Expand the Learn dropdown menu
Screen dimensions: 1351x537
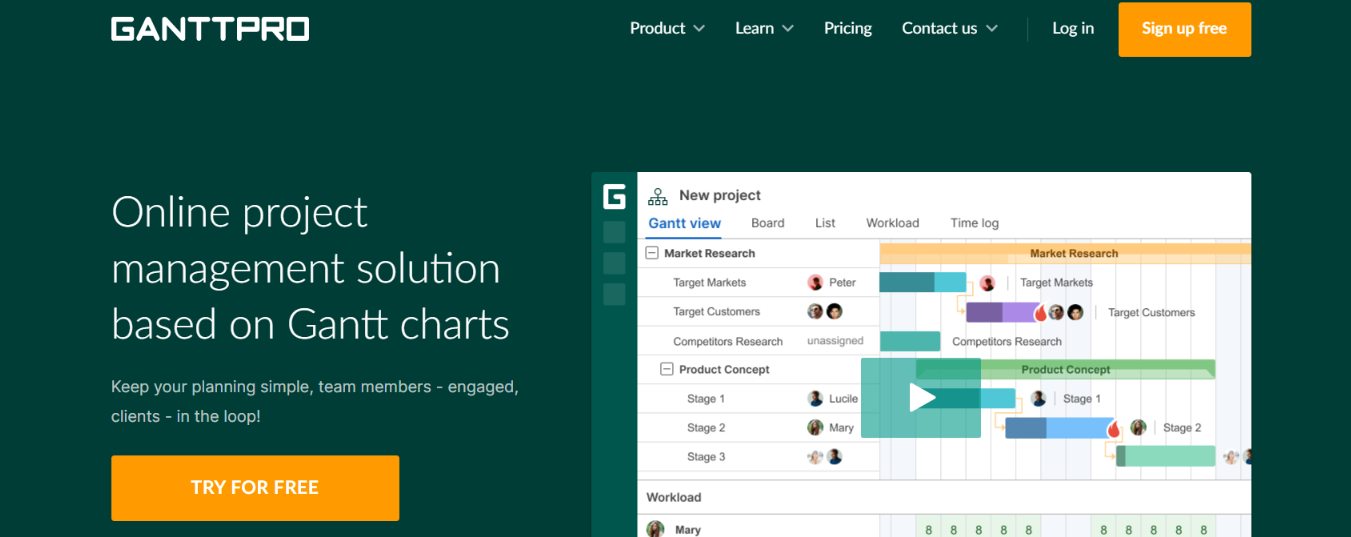[x=764, y=28]
